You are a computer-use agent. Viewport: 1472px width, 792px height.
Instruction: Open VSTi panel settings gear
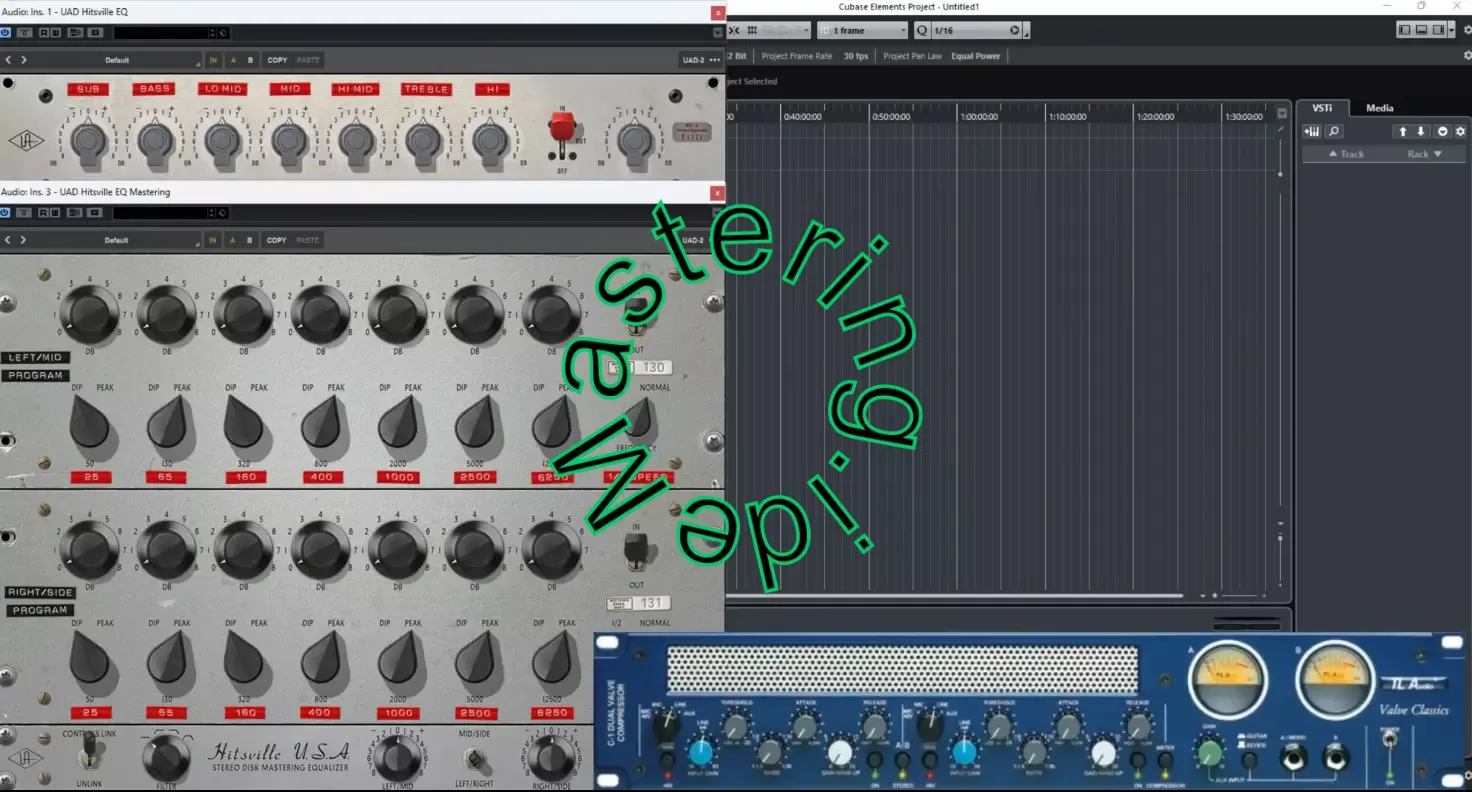point(1460,131)
